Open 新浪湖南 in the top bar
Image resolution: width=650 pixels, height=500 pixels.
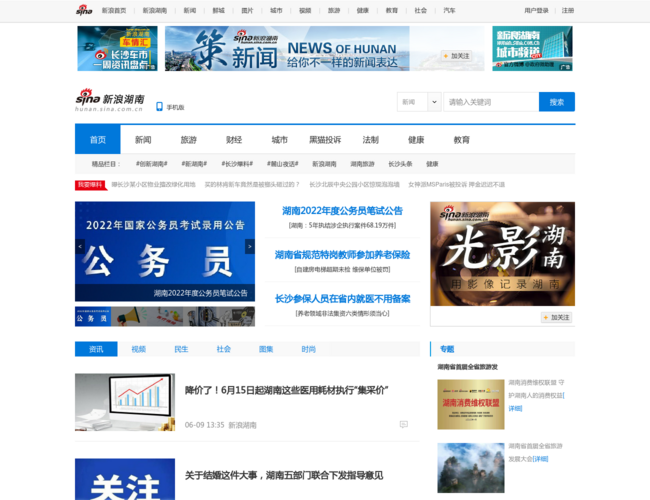(x=155, y=10)
